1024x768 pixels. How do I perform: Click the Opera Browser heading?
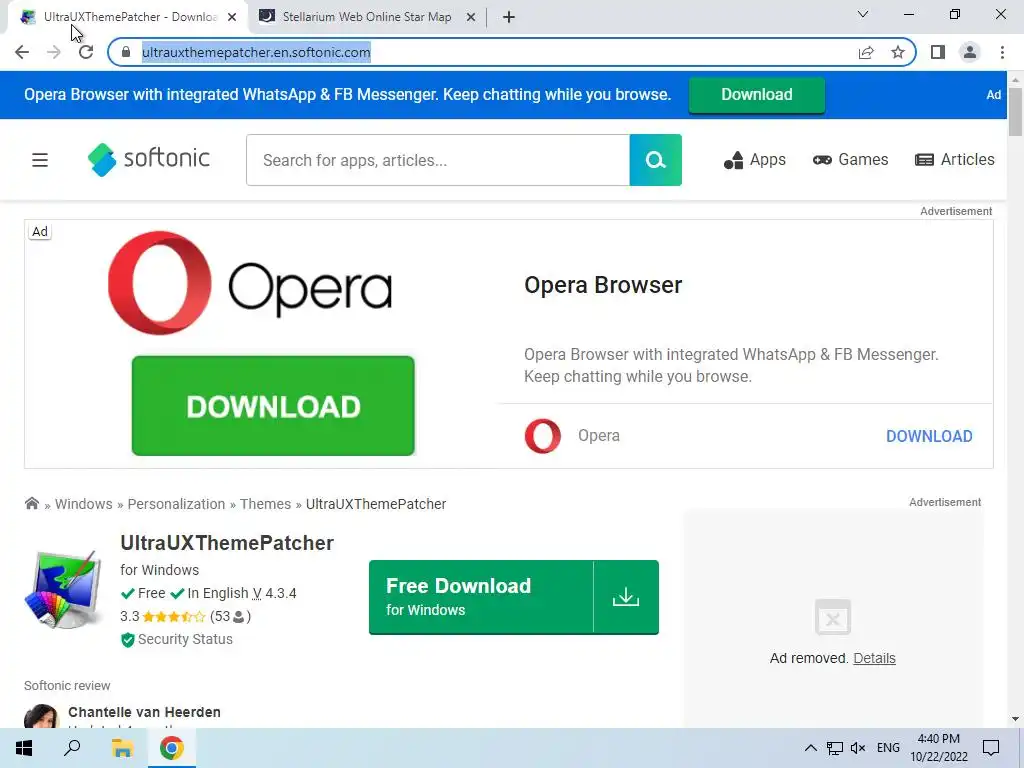(603, 285)
